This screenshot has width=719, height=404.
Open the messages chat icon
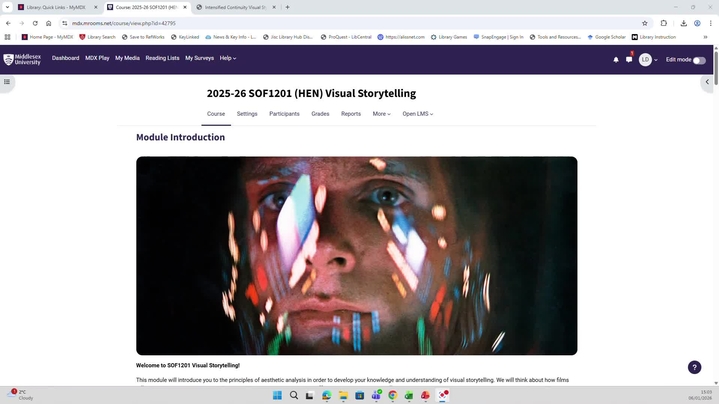click(x=629, y=60)
